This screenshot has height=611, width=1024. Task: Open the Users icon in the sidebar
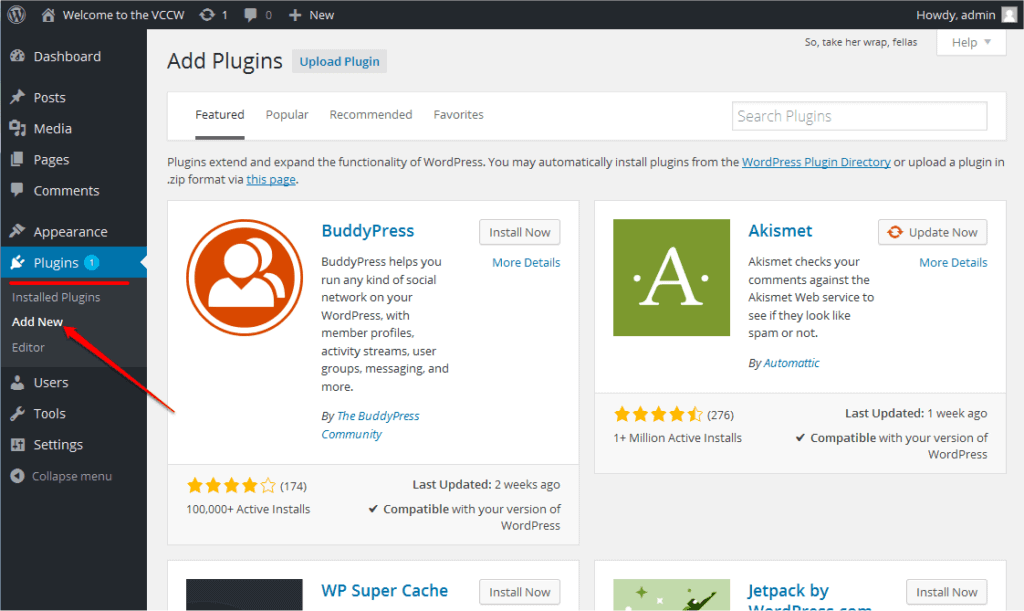[20, 382]
